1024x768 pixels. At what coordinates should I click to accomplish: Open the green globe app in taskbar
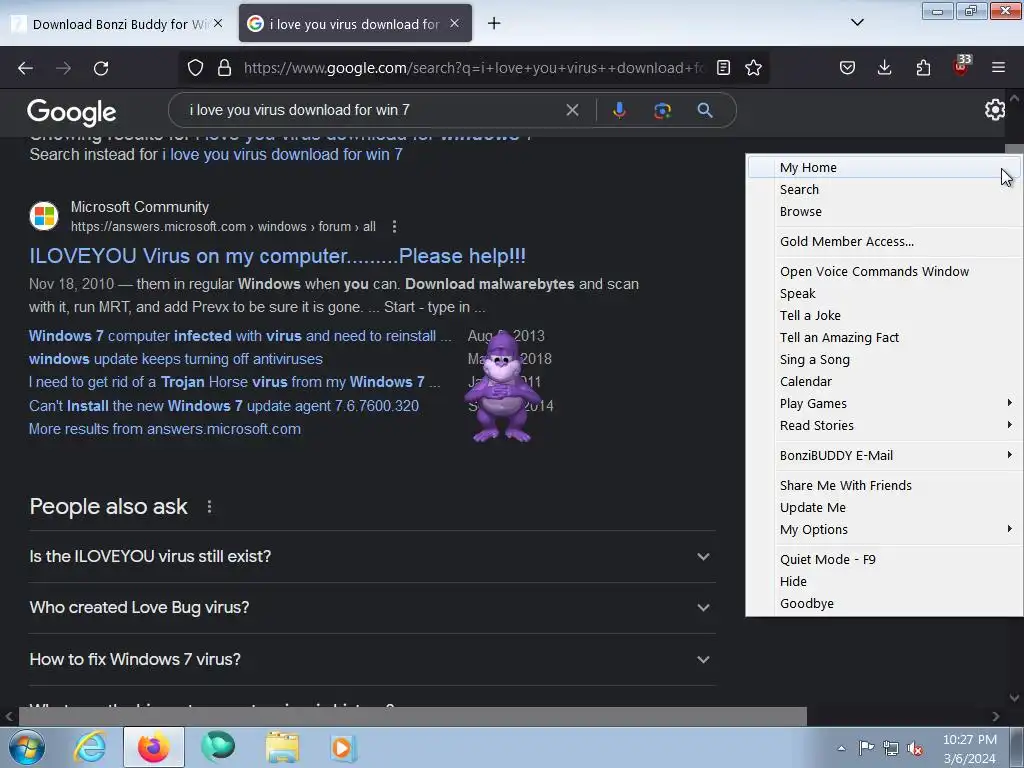tap(218, 747)
